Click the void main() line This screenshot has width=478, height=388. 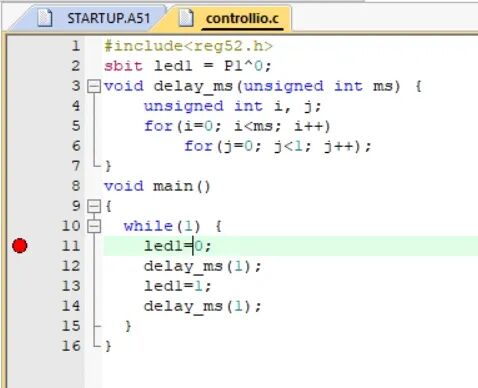tap(157, 186)
